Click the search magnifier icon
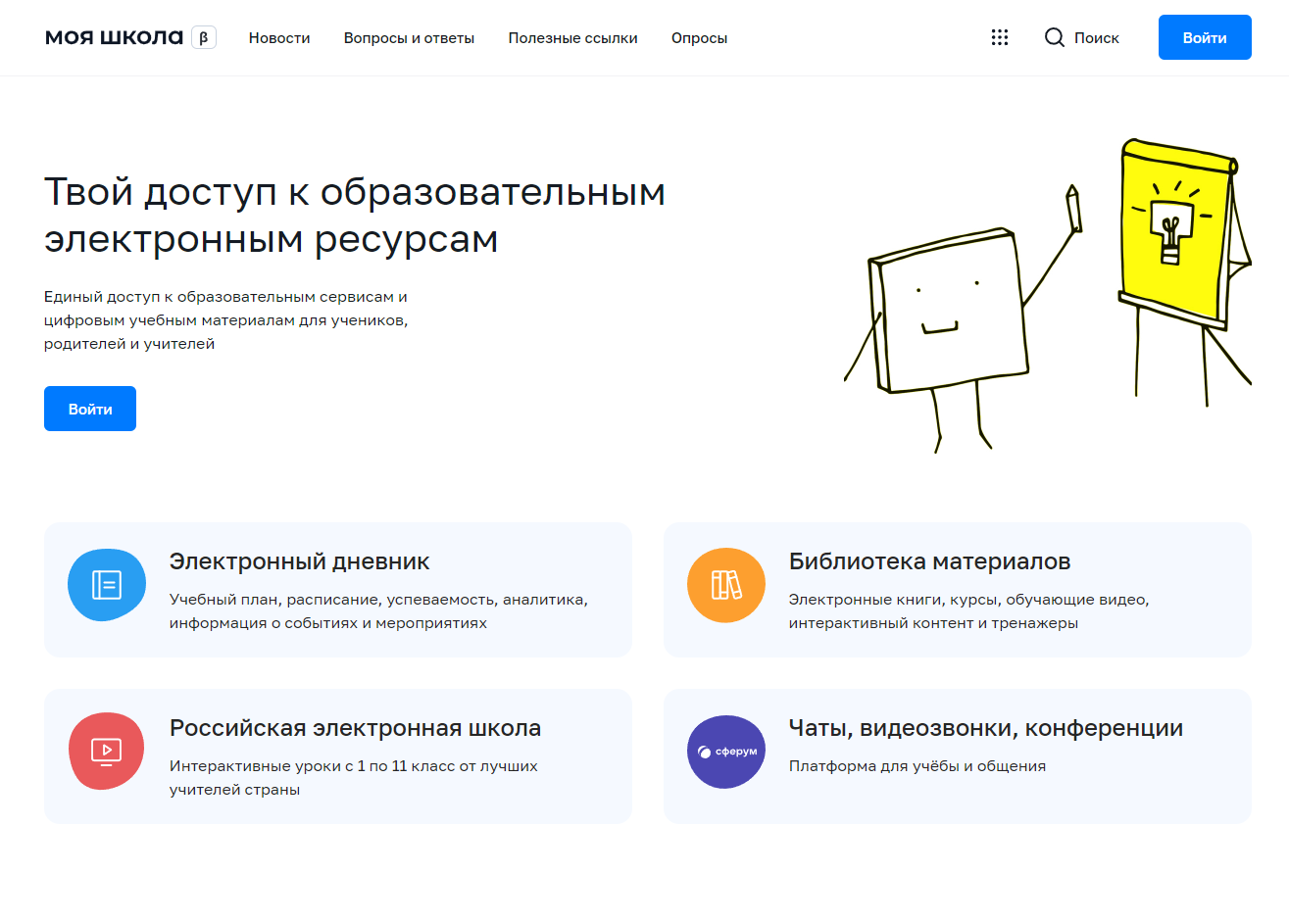The height and width of the screenshot is (924, 1289). [x=1054, y=37]
